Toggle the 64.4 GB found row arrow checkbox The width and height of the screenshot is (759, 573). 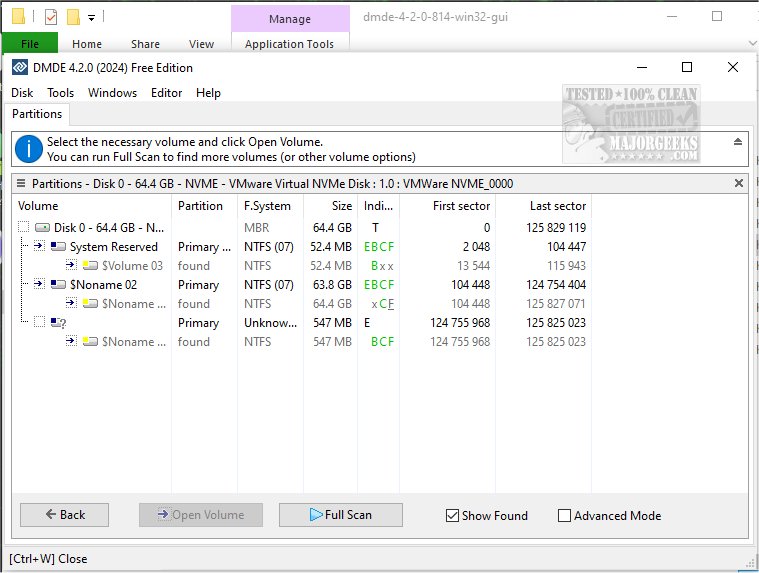71,303
